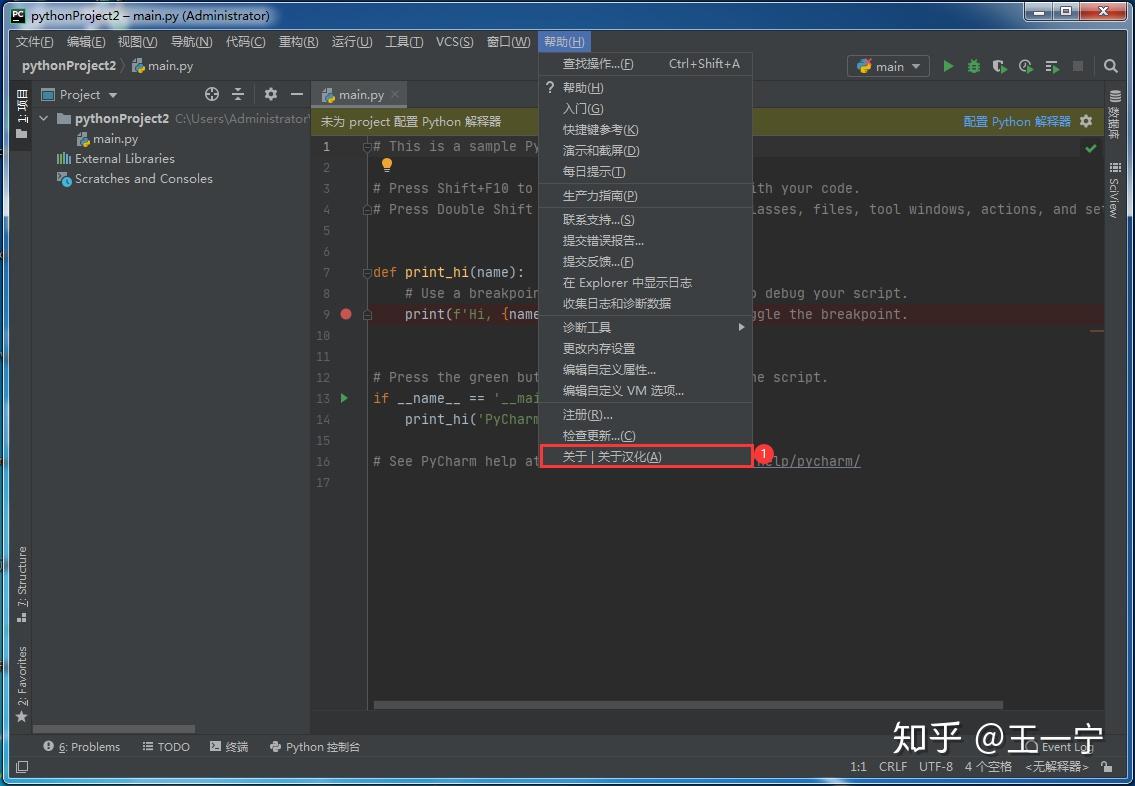1135x786 pixels.
Task: Click main.py breadcrumb in navigation bar
Action: coord(163,66)
